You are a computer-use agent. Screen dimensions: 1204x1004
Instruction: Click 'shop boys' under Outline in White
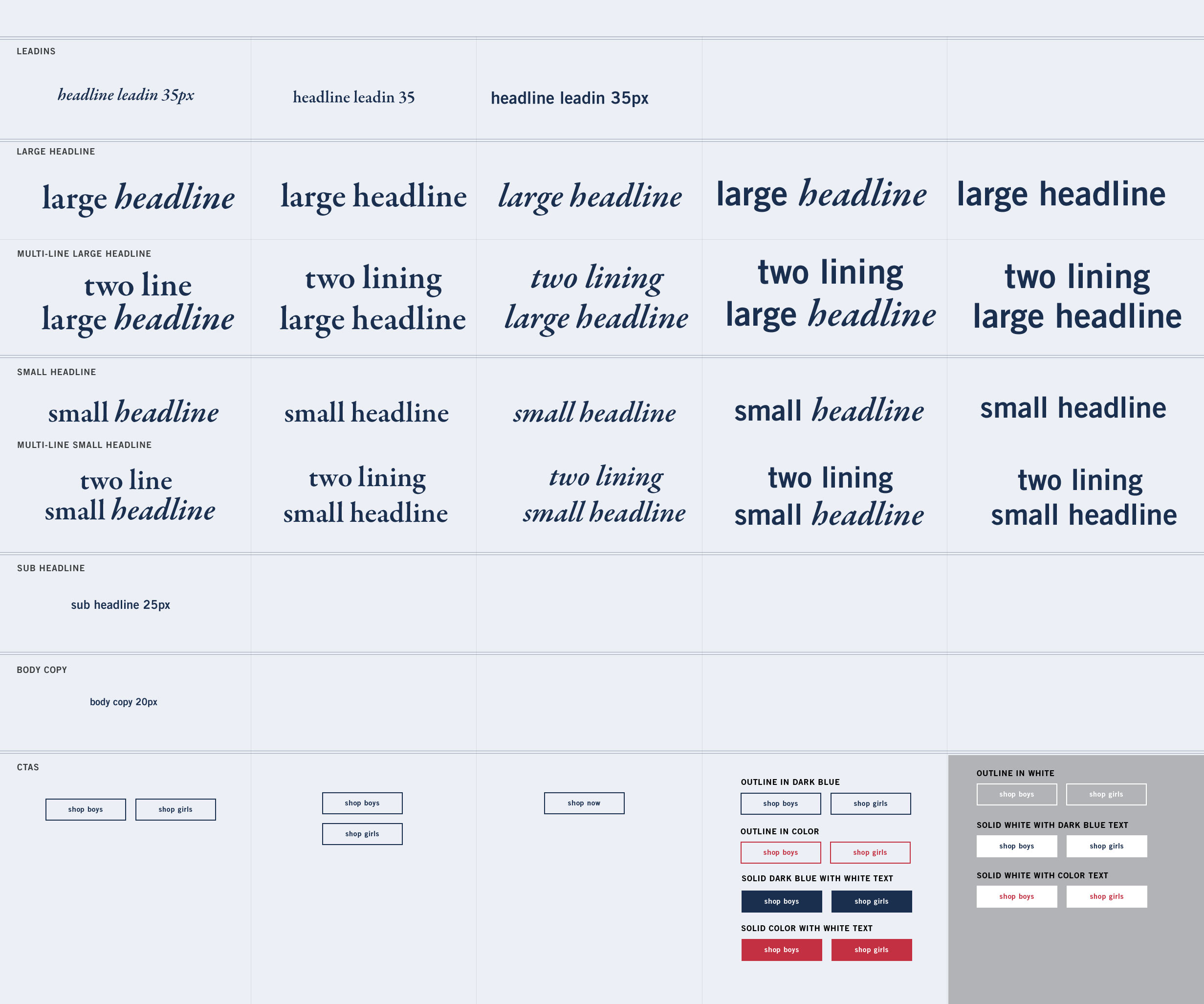pyautogui.click(x=1016, y=795)
